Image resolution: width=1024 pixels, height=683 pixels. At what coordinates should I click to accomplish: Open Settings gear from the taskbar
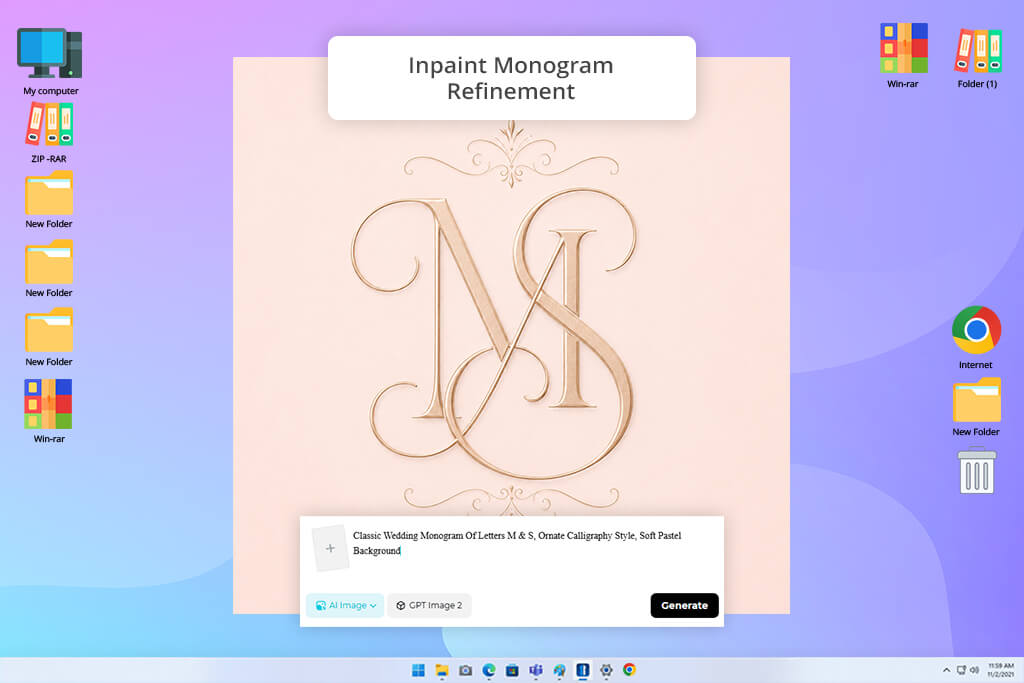click(x=607, y=670)
